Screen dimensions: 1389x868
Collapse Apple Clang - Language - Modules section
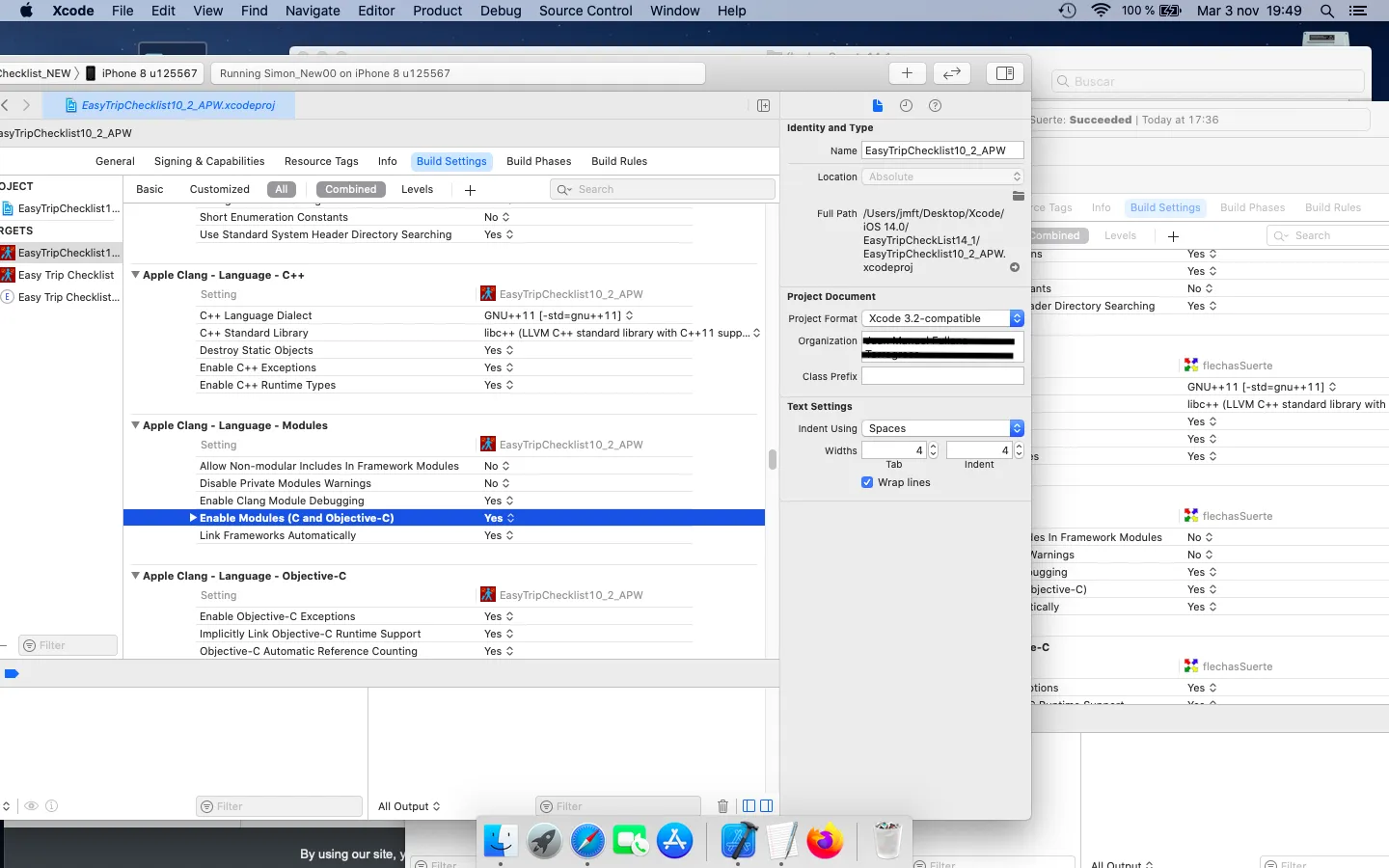(x=136, y=425)
